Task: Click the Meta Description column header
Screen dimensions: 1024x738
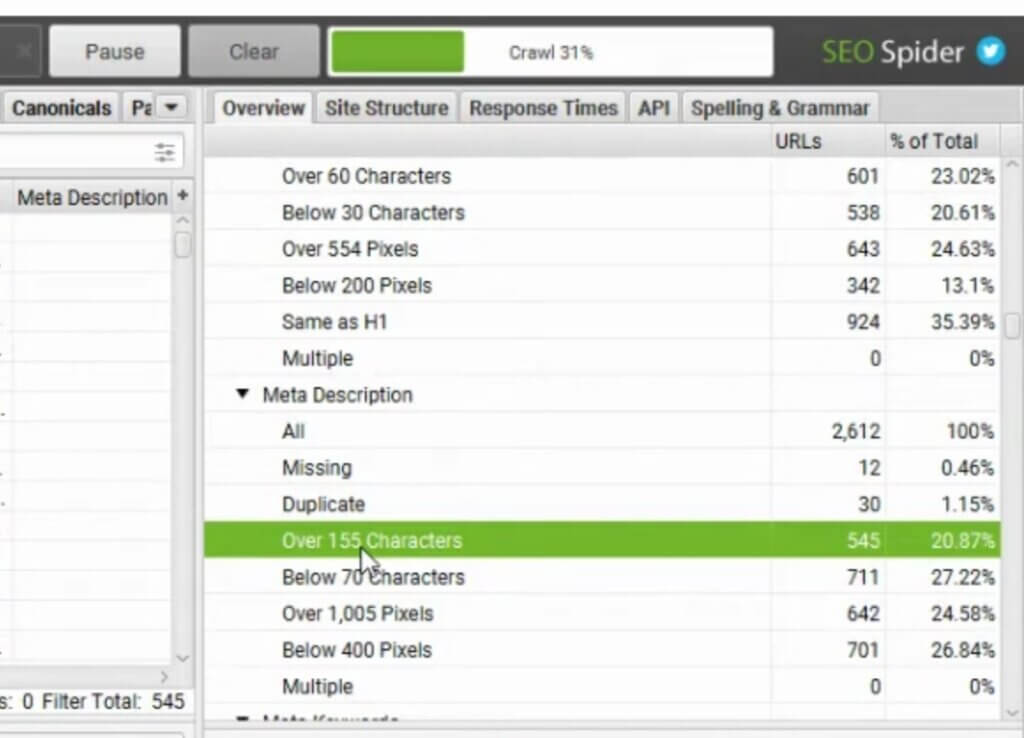Action: point(92,197)
